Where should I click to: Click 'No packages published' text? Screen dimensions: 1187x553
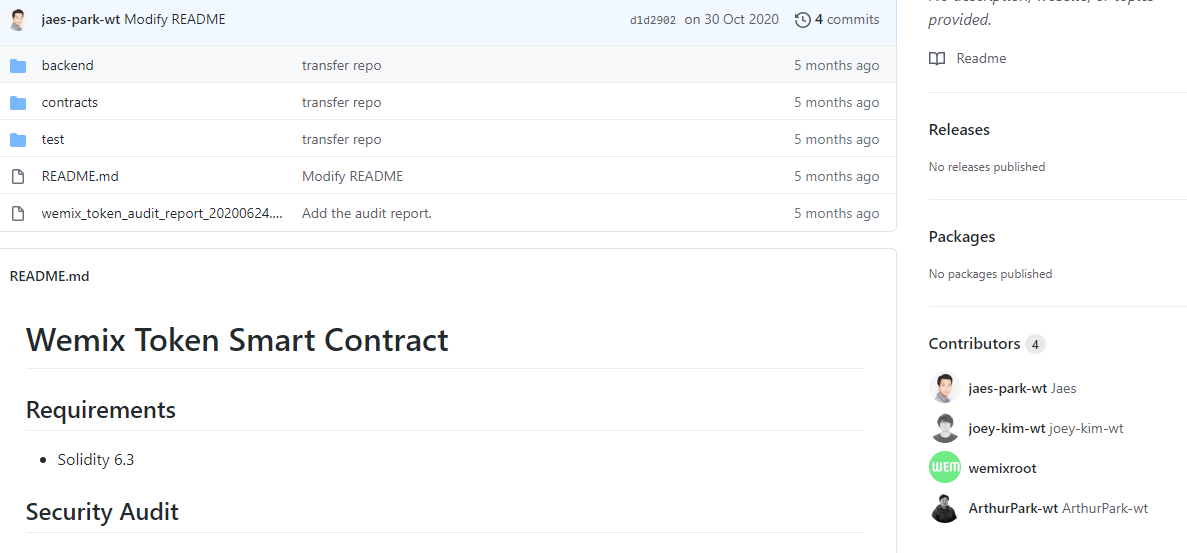pos(990,274)
